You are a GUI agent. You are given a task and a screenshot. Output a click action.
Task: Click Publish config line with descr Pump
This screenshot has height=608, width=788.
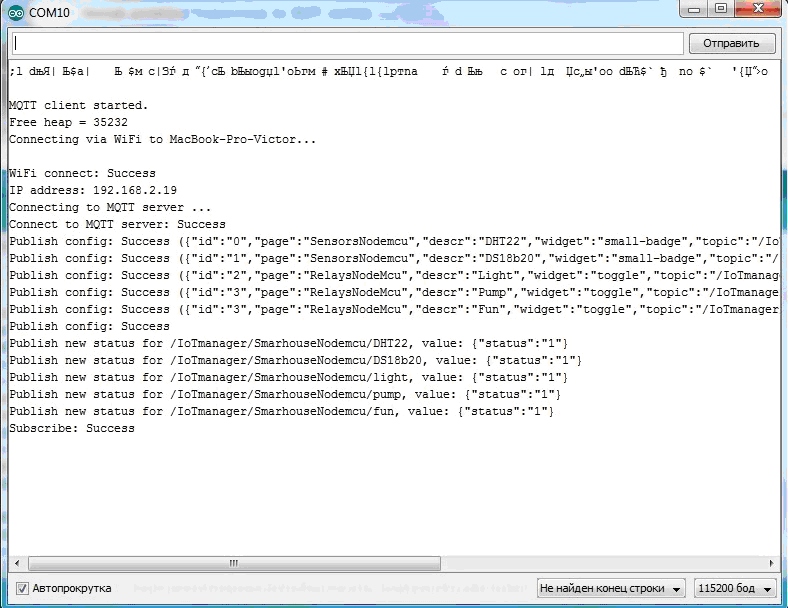pos(393,292)
